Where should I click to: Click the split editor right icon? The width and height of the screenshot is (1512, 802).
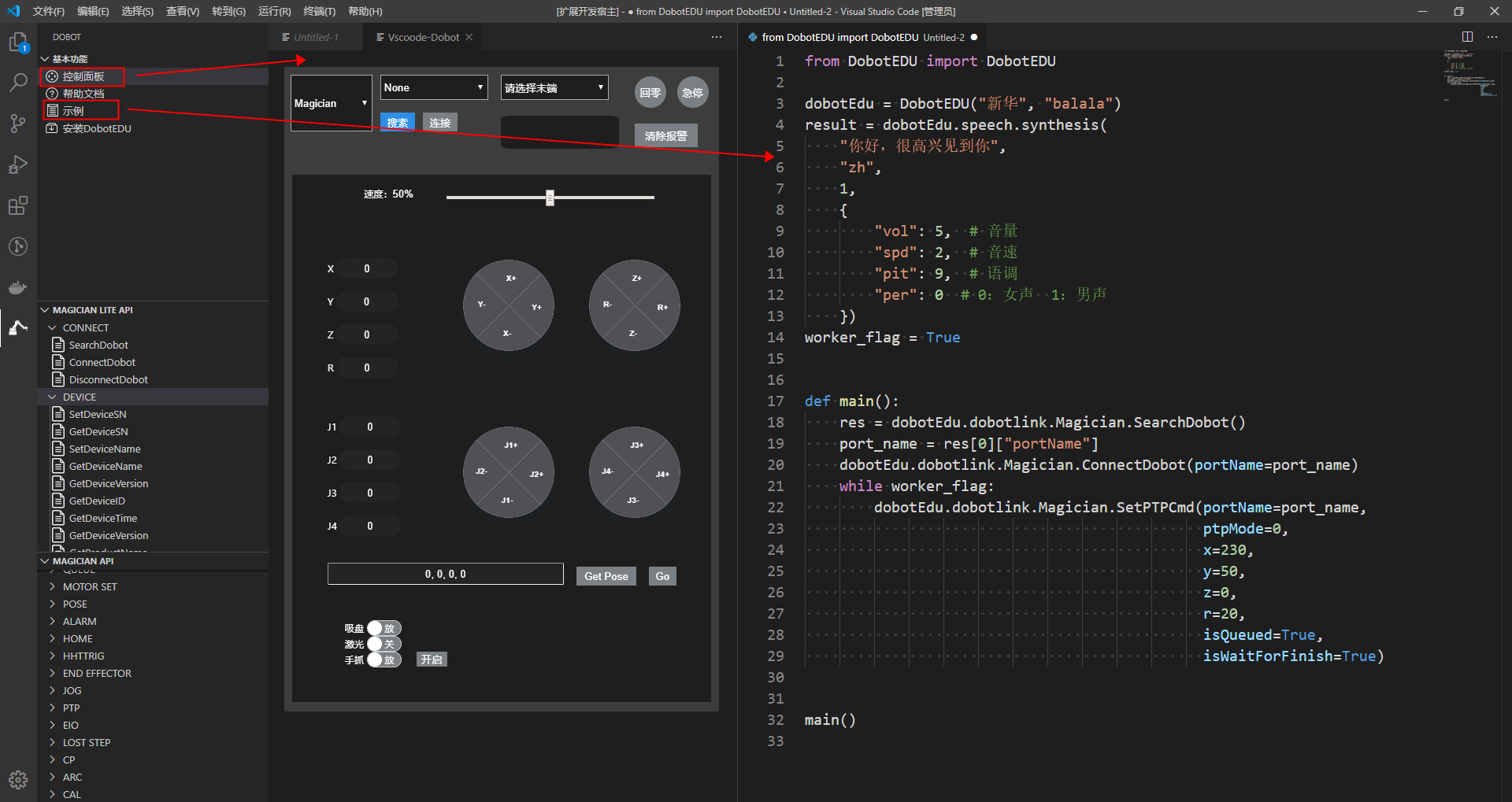click(1467, 37)
